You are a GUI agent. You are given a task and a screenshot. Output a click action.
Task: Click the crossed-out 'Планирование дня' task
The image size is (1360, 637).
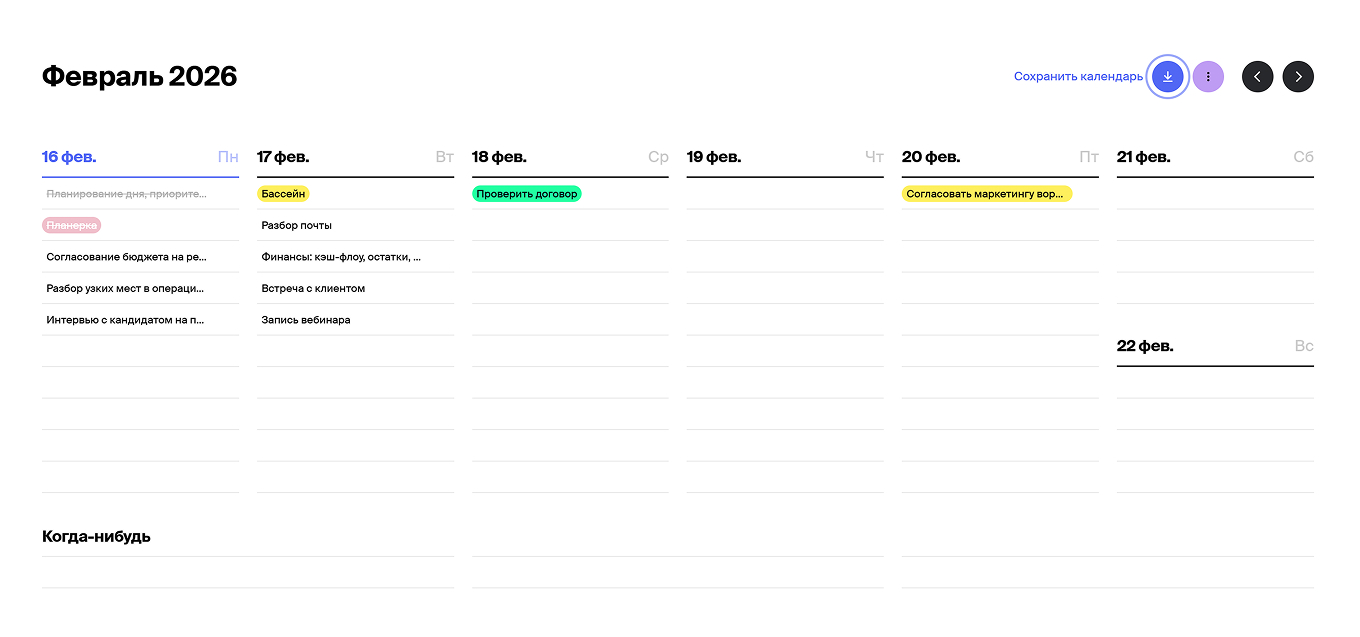pyautogui.click(x=126, y=194)
